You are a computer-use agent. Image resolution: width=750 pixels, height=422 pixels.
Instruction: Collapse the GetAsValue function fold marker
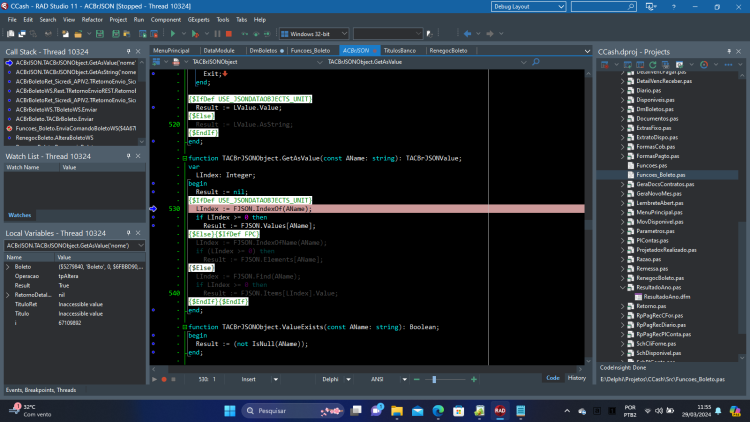[x=185, y=158]
